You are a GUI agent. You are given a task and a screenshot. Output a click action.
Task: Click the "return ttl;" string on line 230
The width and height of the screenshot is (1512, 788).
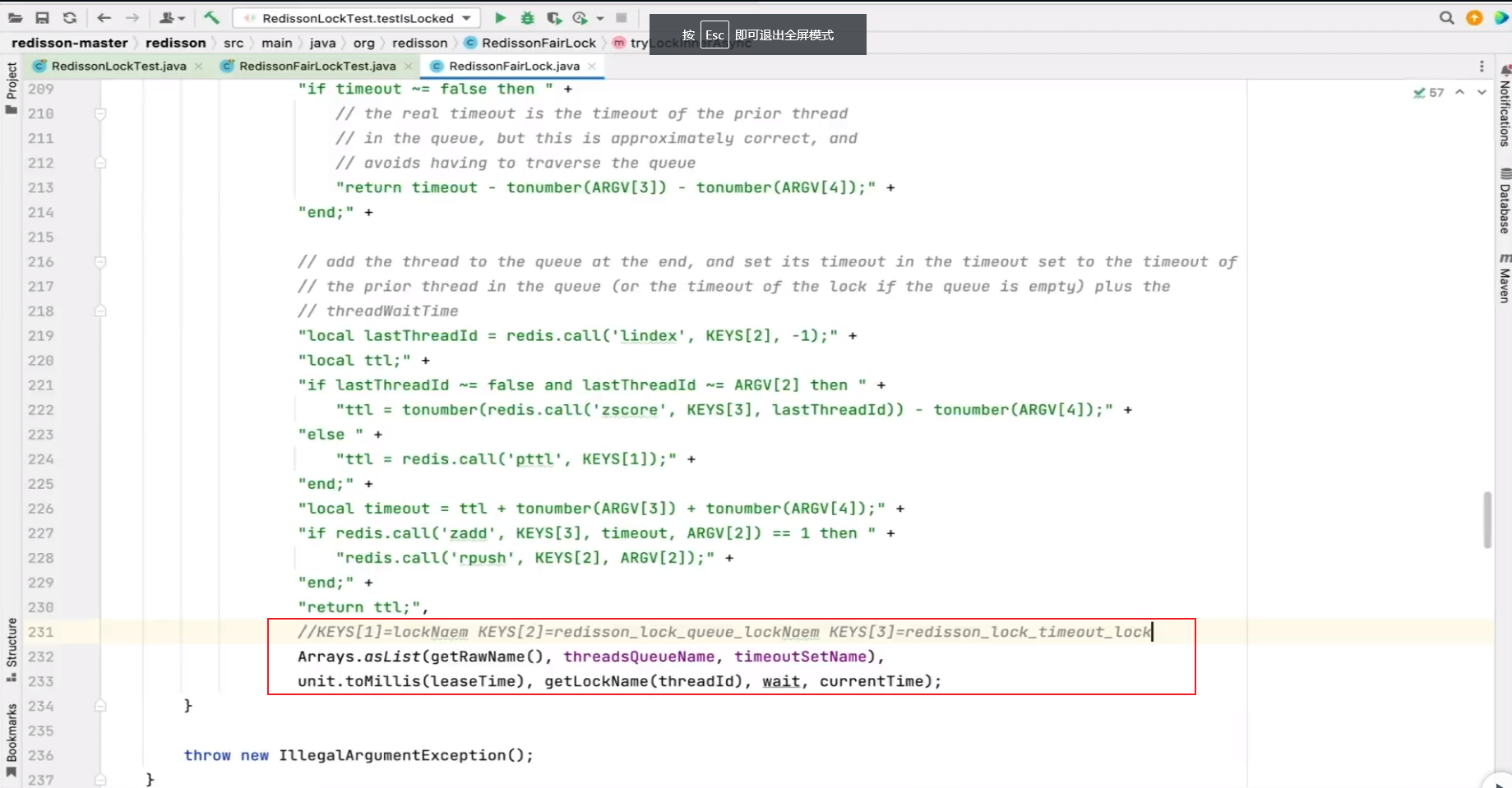tap(359, 607)
